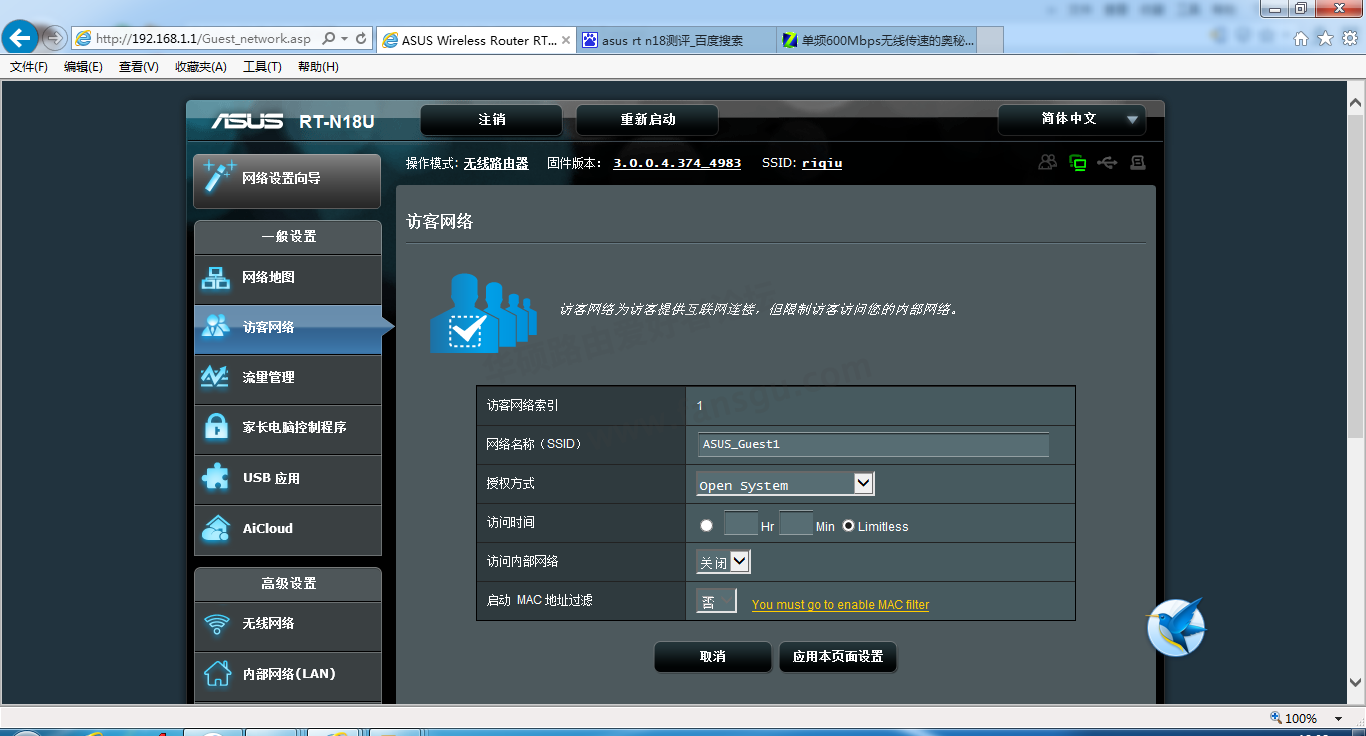Click the browser address bar URL
This screenshot has height=736, width=1366.
204,39
